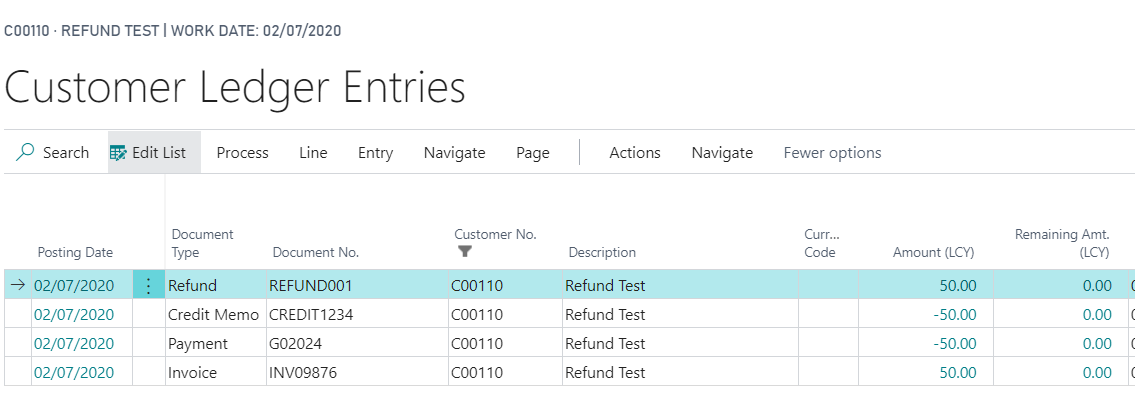Click the C00110 Refund Test work date caption
Viewport: 1135px width, 408px height.
coord(173,31)
